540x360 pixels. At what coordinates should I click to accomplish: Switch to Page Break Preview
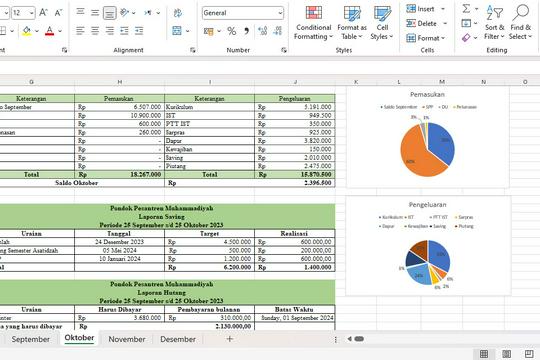pyautogui.click(x=529, y=354)
